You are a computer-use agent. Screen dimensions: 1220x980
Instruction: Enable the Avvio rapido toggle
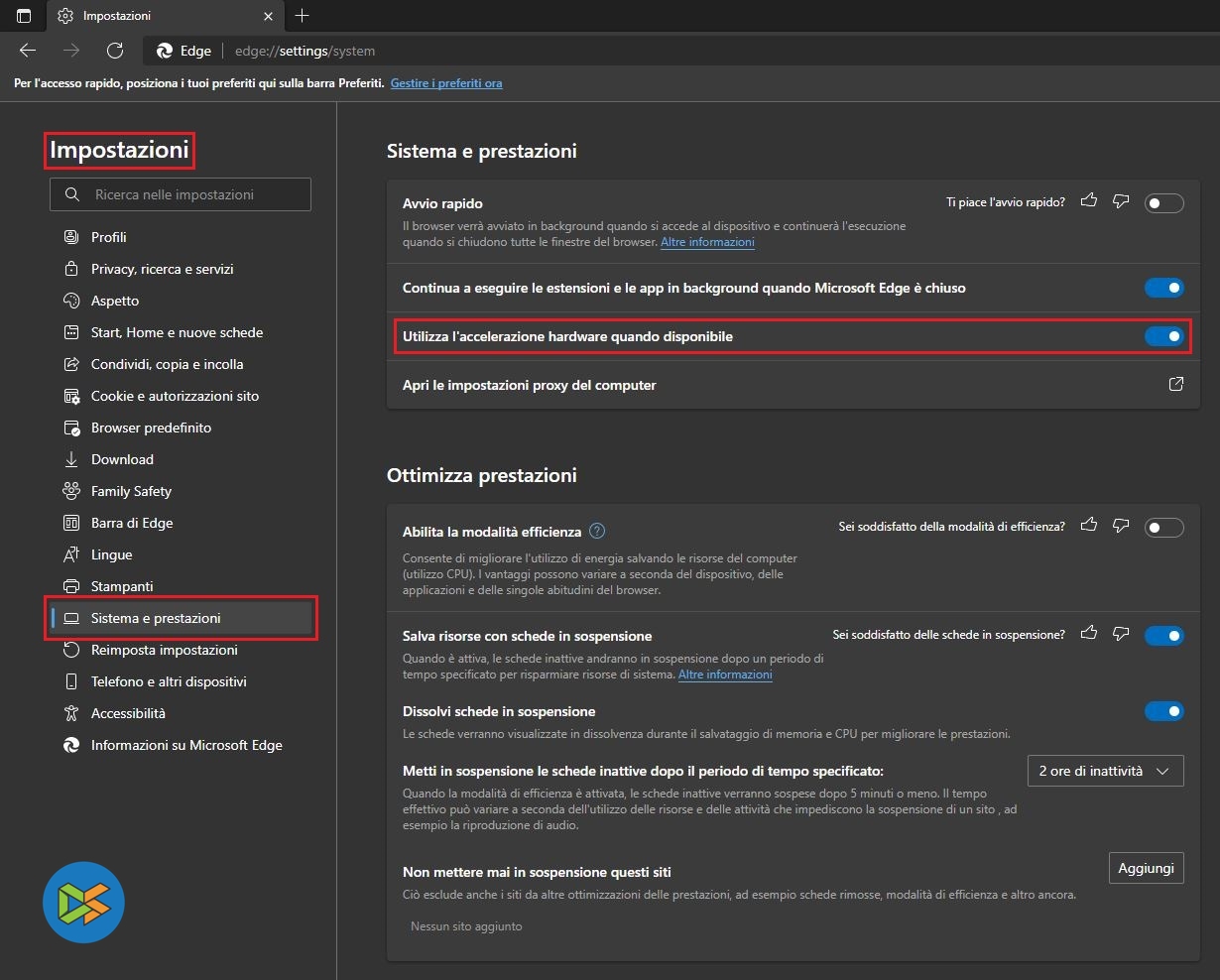tap(1163, 203)
